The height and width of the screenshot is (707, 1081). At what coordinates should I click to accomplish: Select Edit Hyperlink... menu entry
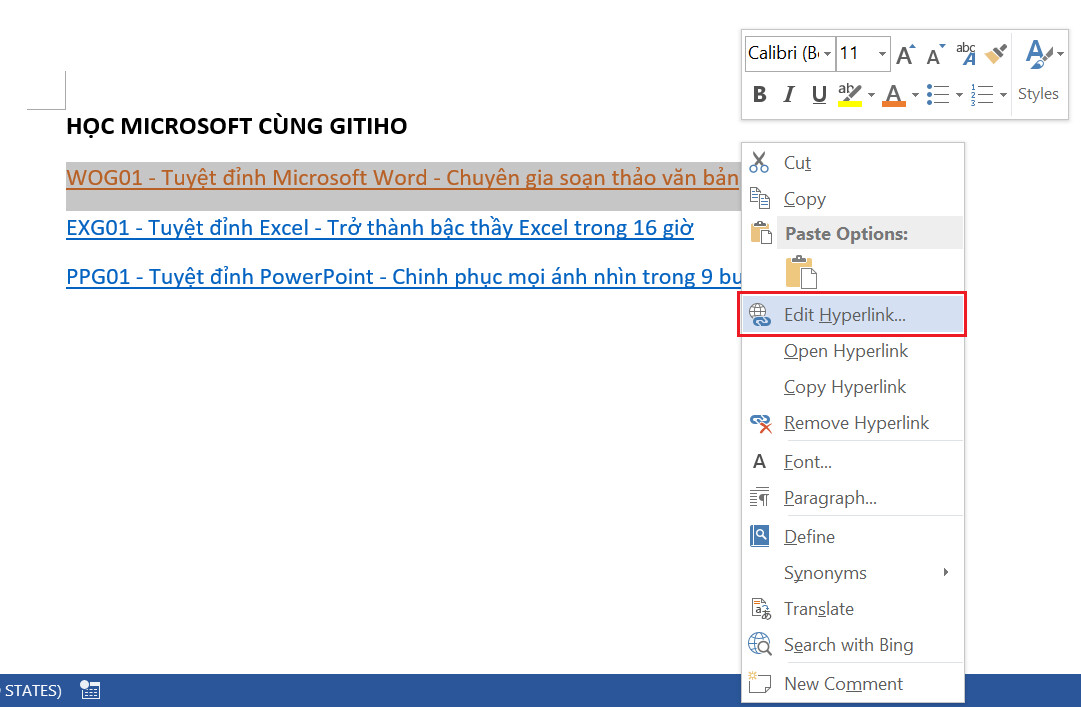(x=853, y=315)
